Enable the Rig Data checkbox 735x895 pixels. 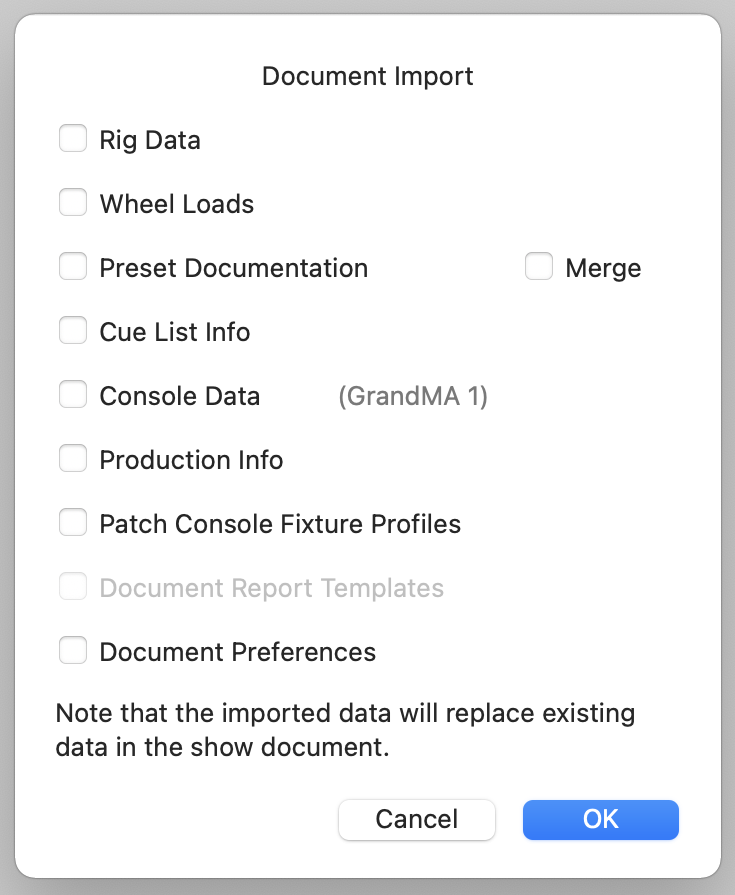pos(73,138)
